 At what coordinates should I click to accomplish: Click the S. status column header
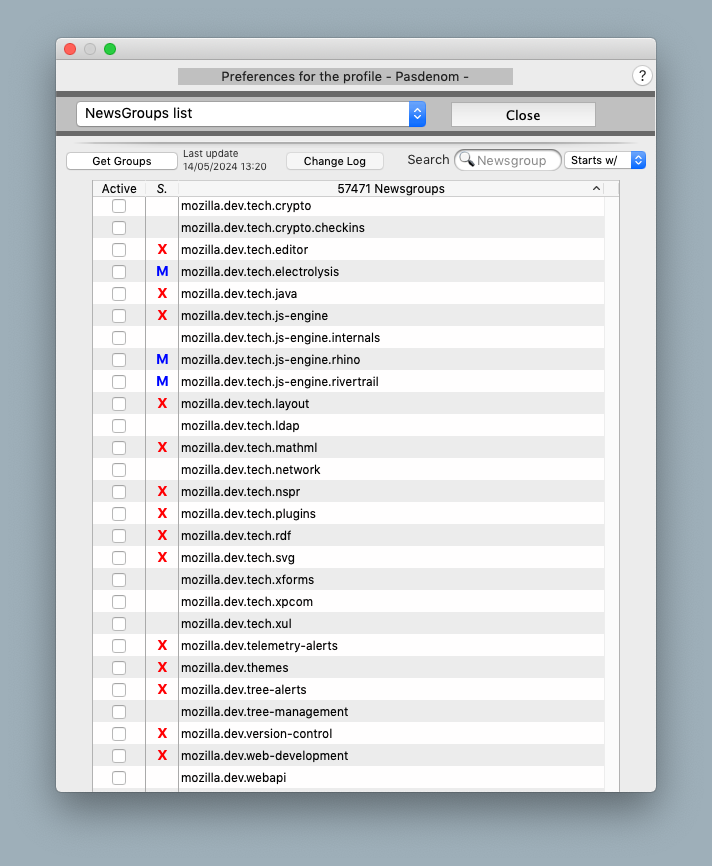pos(162,189)
